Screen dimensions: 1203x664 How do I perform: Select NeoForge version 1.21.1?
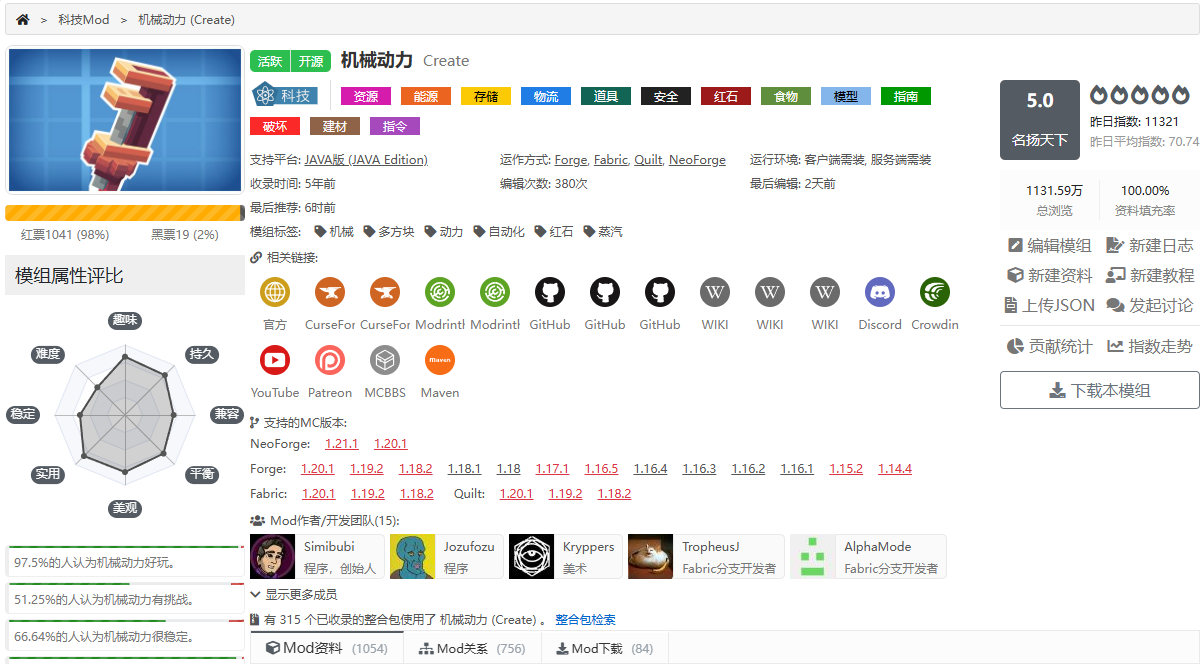pos(341,444)
